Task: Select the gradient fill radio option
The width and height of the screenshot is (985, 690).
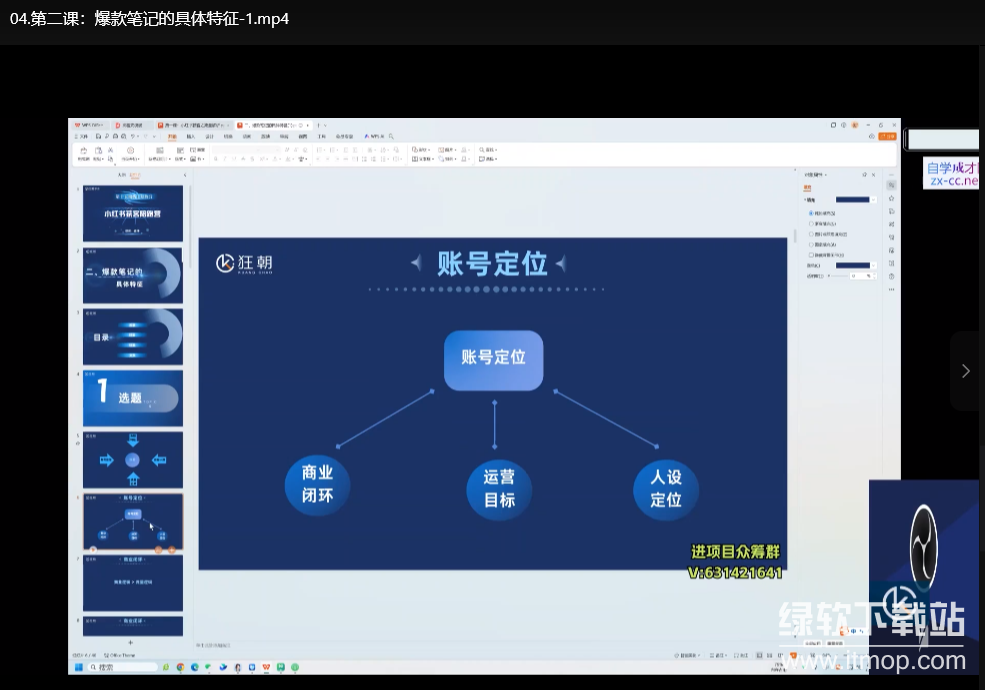Action: 810,224
